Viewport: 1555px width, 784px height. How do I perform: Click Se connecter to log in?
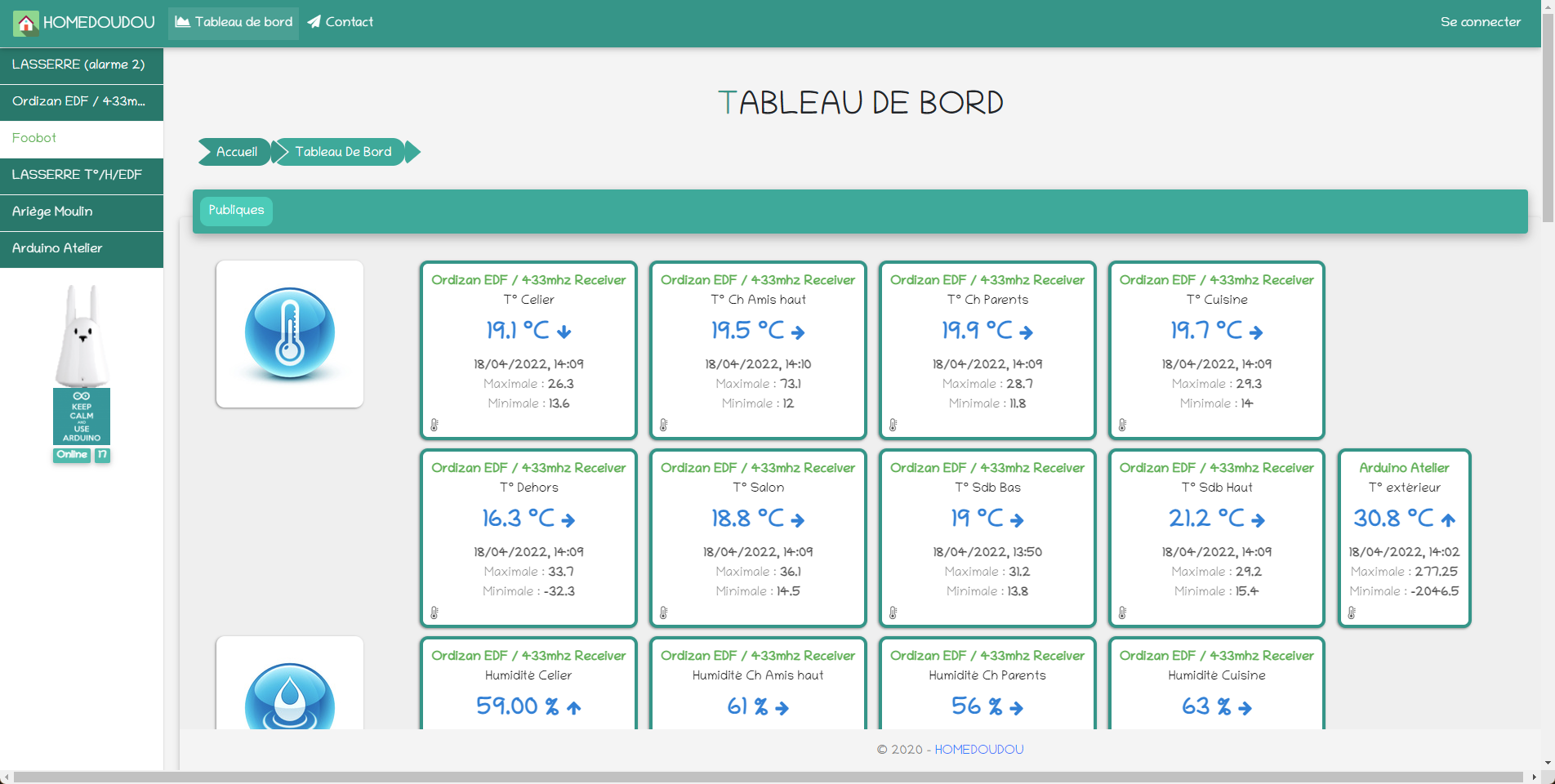(1480, 23)
